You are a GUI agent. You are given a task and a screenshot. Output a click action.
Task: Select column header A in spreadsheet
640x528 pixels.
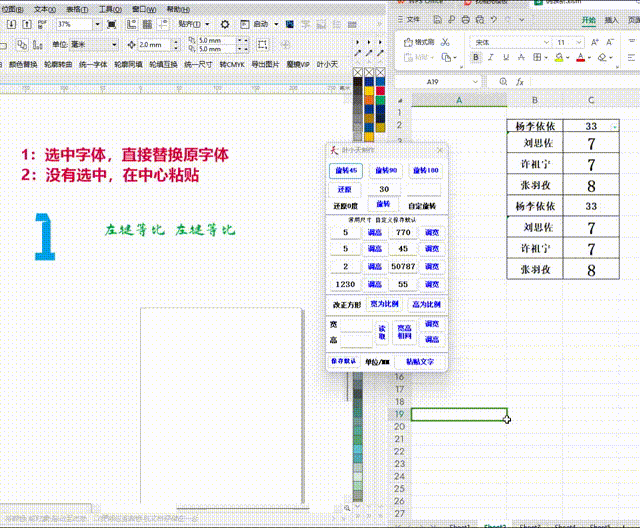coord(459,100)
